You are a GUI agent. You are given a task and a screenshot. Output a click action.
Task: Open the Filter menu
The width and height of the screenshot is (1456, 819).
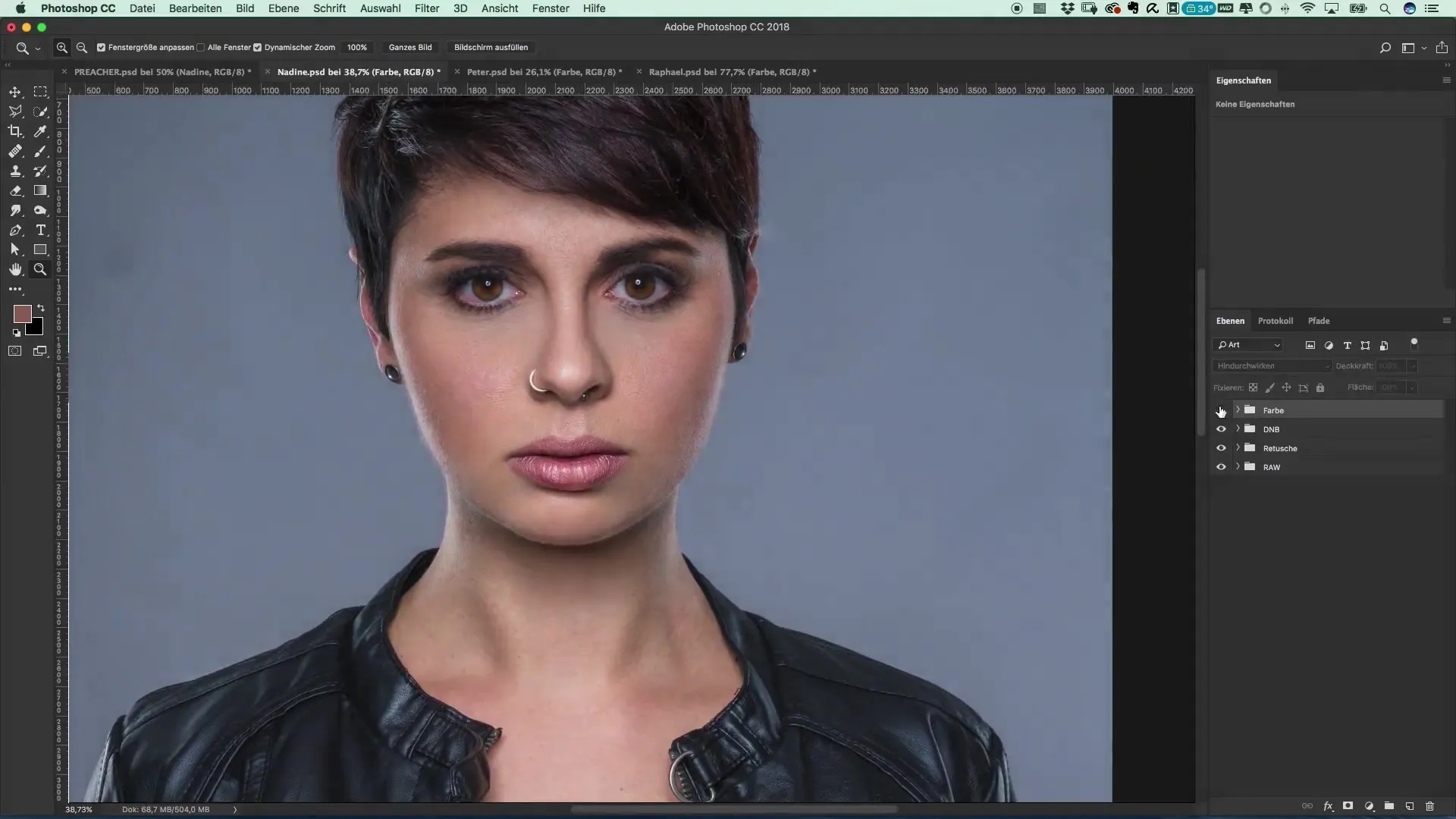pyautogui.click(x=427, y=8)
